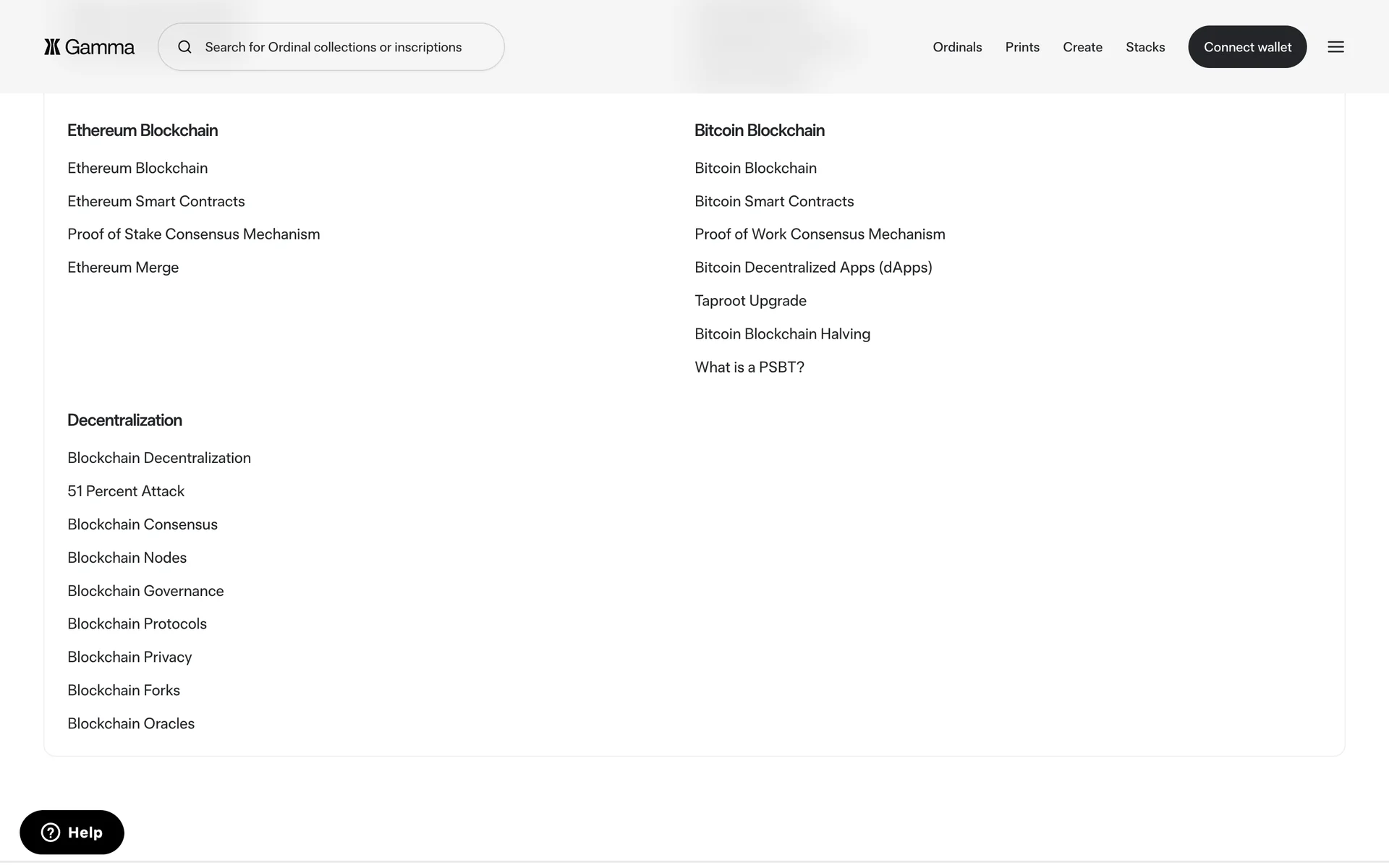Image resolution: width=1389 pixels, height=868 pixels.
Task: Open the Blockchain Oracles link
Action: pyautogui.click(x=131, y=723)
